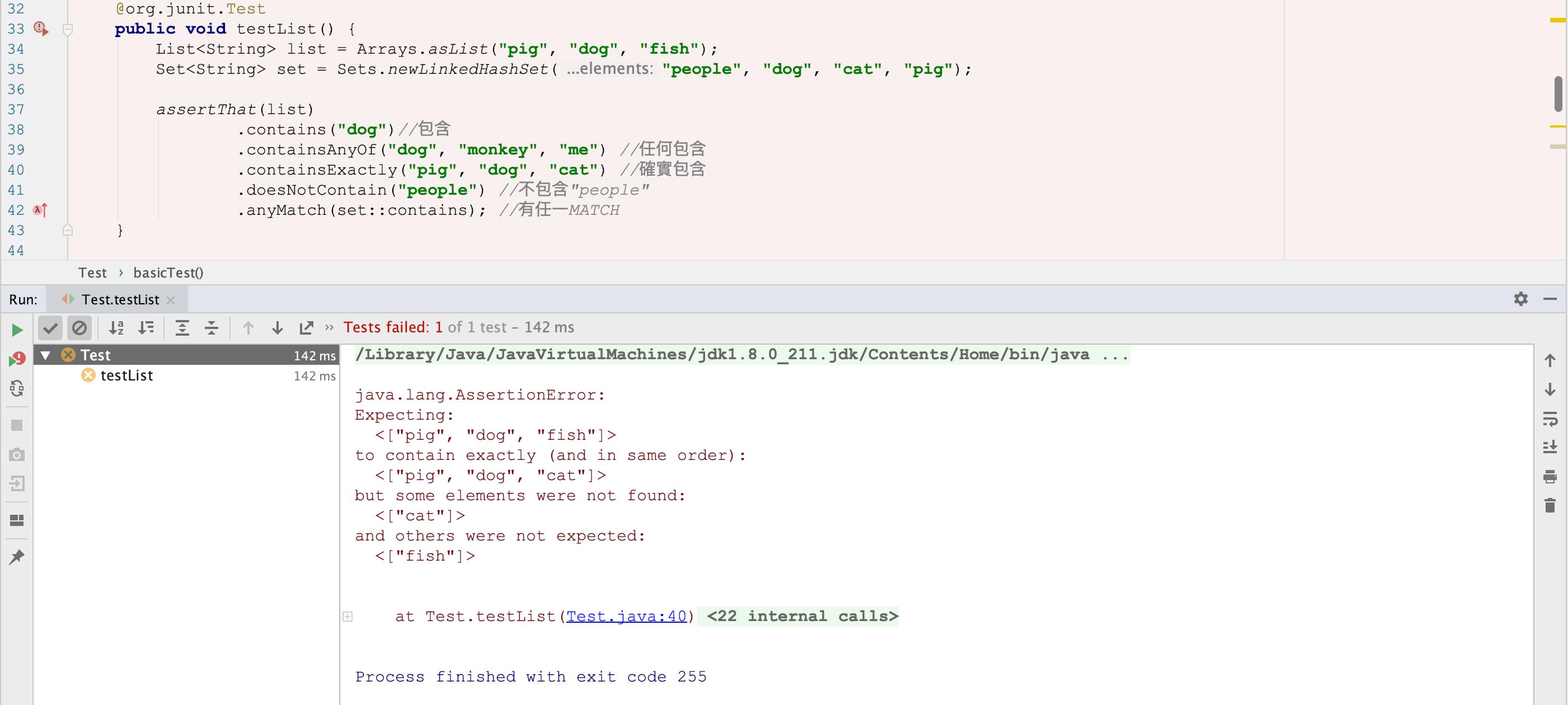The image size is (1568, 705).
Task: Open Test.java:40 stack trace link
Action: [x=626, y=616]
